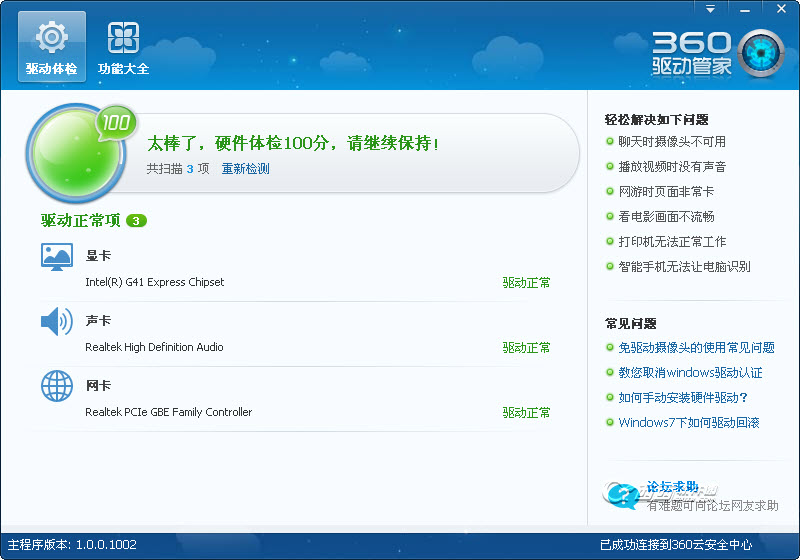Screen dimensions: 800x560
Task: Select the 网卡 globe icon
Action: (x=57, y=386)
